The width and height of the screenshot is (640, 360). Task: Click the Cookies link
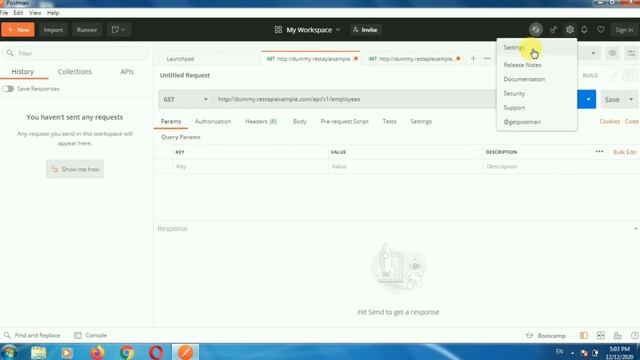[x=609, y=122]
